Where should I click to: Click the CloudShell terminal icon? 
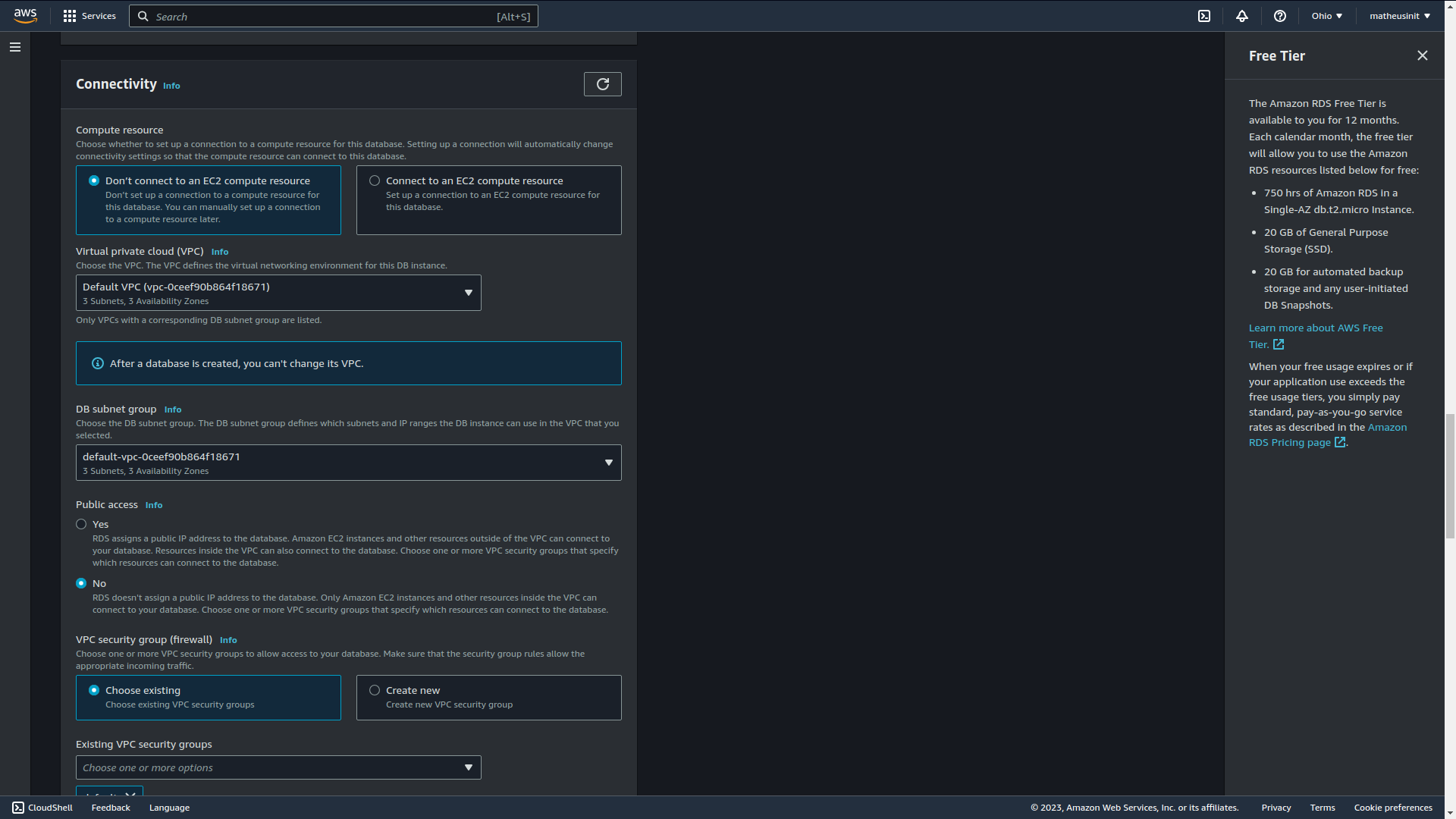tap(18, 807)
